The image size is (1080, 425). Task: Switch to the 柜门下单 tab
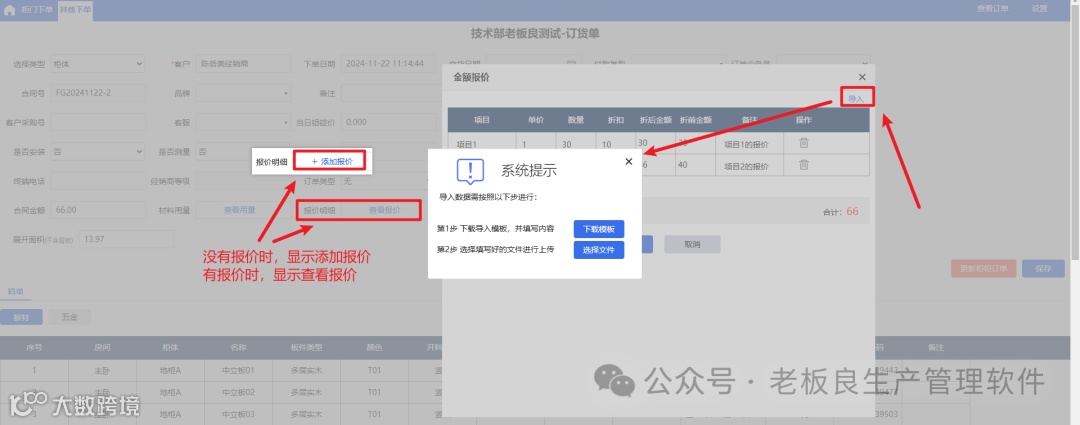click(x=37, y=10)
